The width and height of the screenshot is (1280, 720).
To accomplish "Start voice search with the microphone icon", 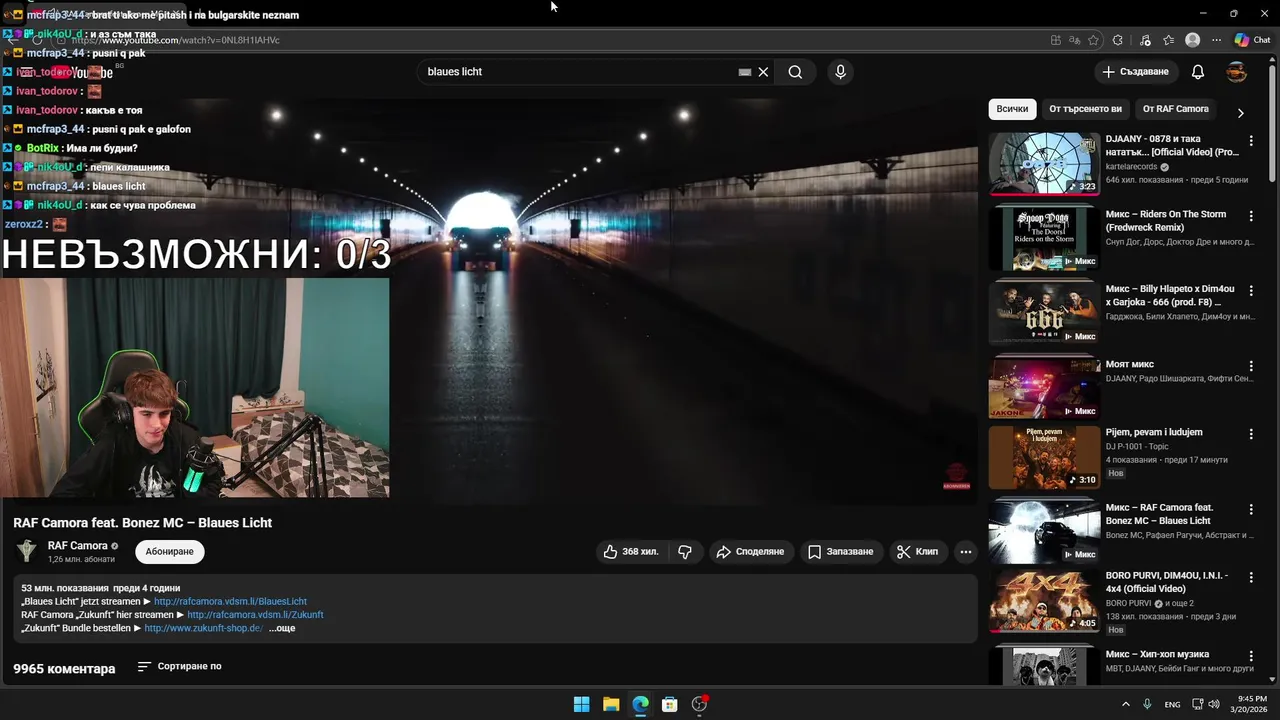I will 840,72.
